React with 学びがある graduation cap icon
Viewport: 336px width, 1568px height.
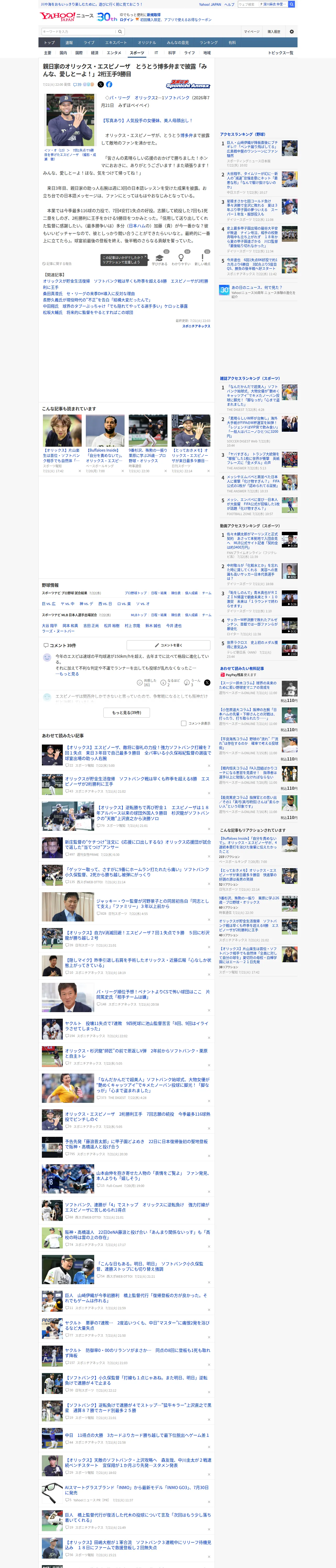[159, 260]
